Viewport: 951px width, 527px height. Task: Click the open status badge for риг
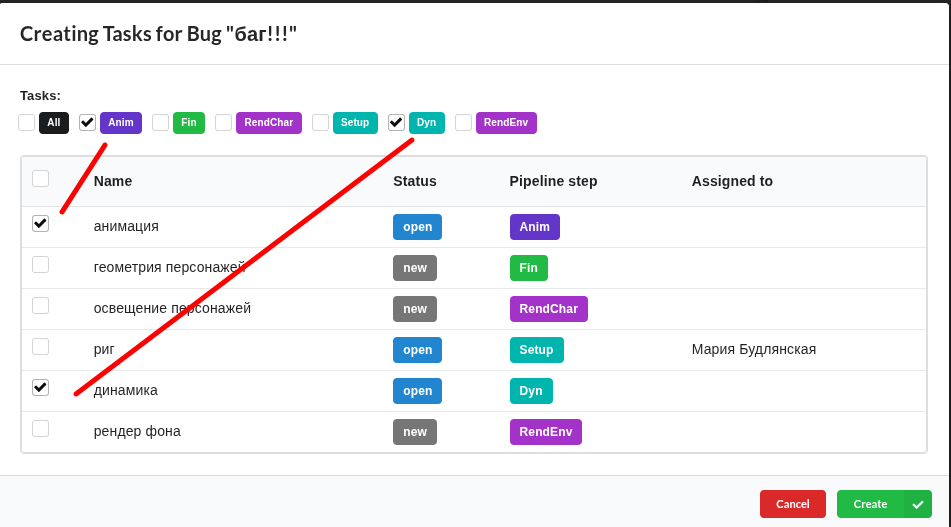417,350
